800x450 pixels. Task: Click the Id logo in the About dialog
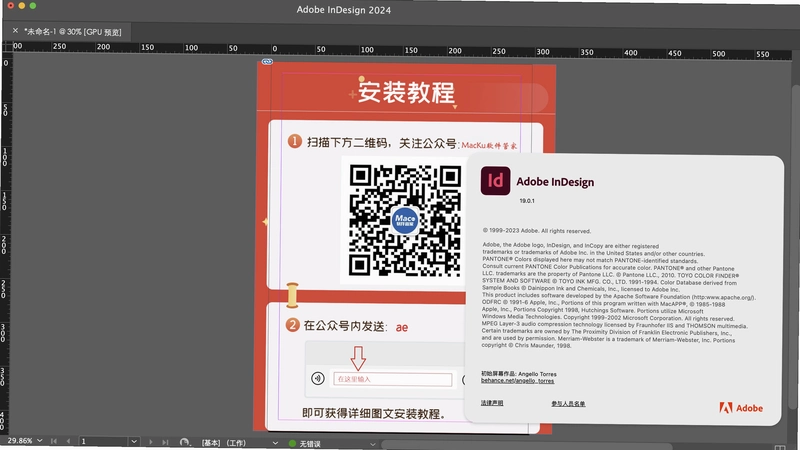495,181
